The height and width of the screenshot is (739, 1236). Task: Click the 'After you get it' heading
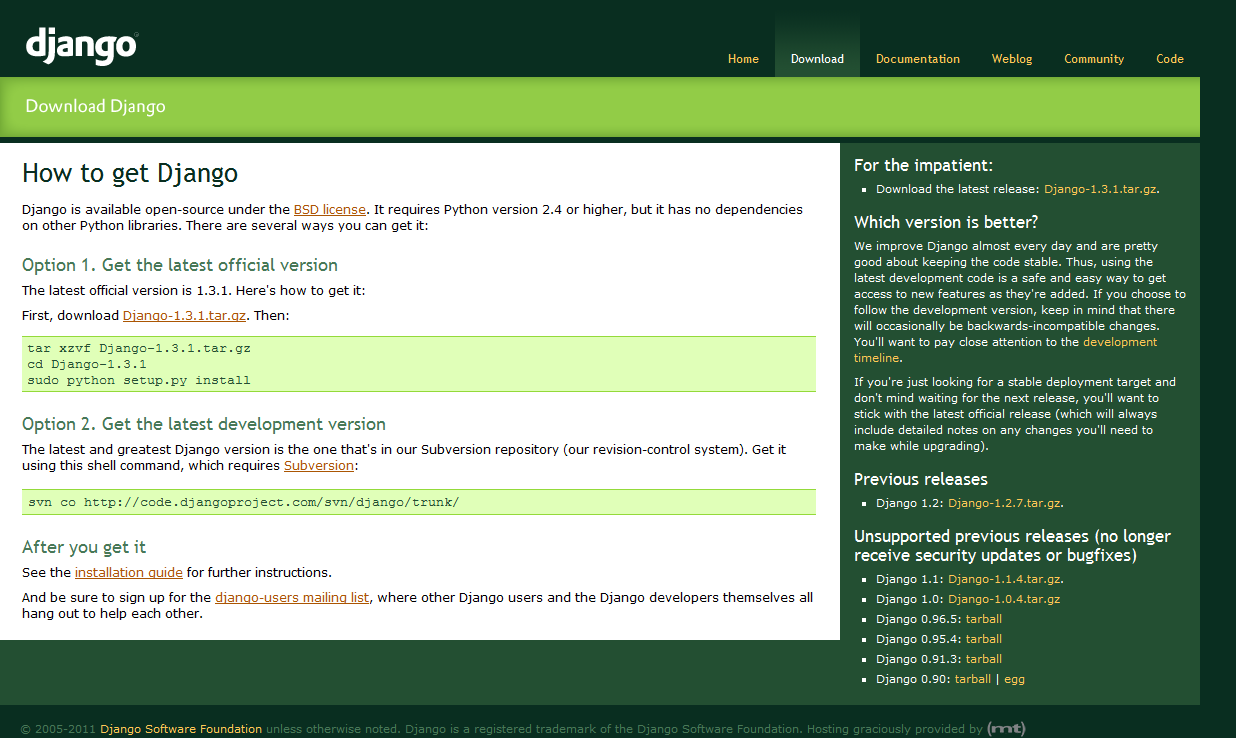tap(84, 547)
